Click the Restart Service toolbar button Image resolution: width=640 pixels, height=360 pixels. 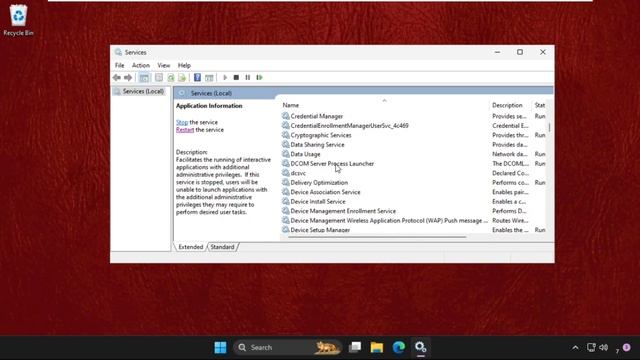coord(259,78)
